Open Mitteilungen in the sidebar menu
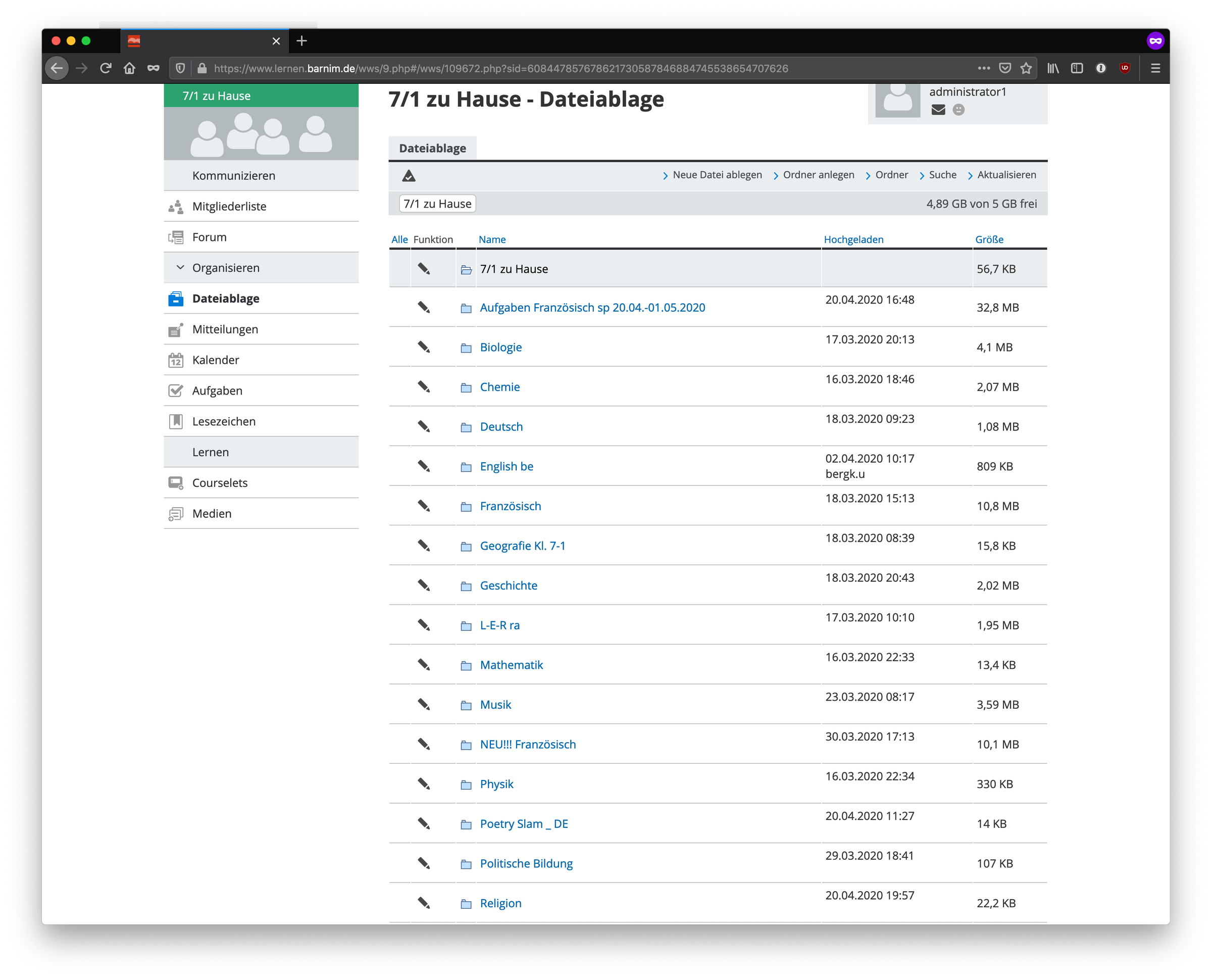The width and height of the screenshot is (1212, 980). tap(225, 329)
